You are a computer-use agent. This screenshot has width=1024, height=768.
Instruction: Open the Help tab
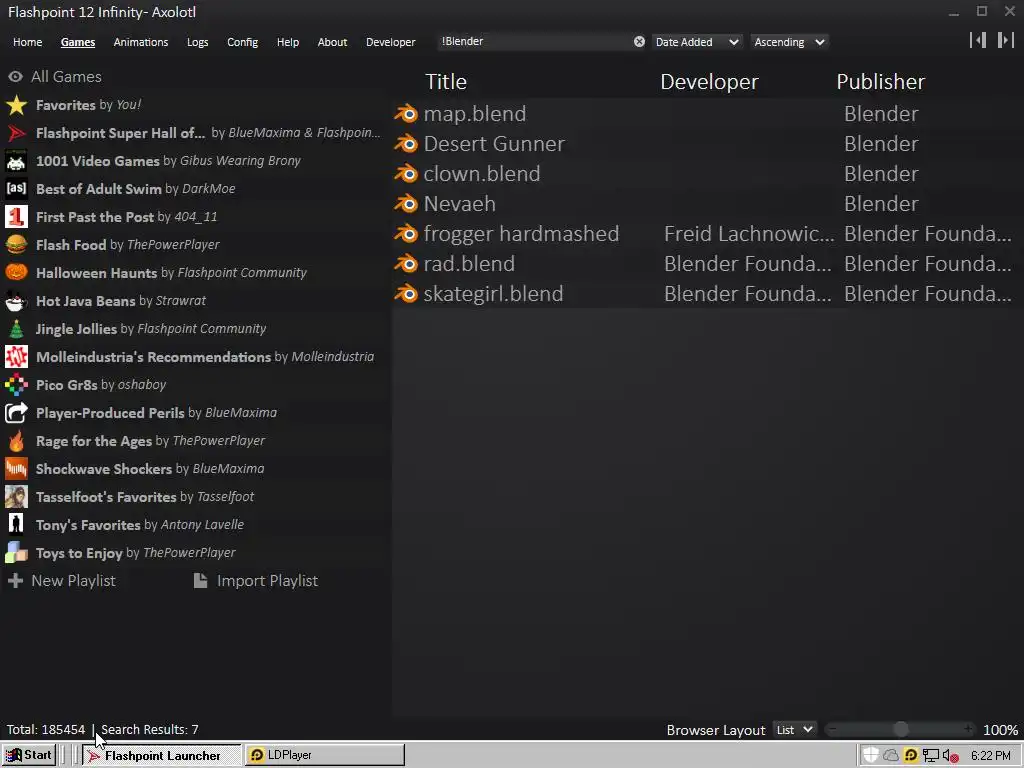pos(287,42)
